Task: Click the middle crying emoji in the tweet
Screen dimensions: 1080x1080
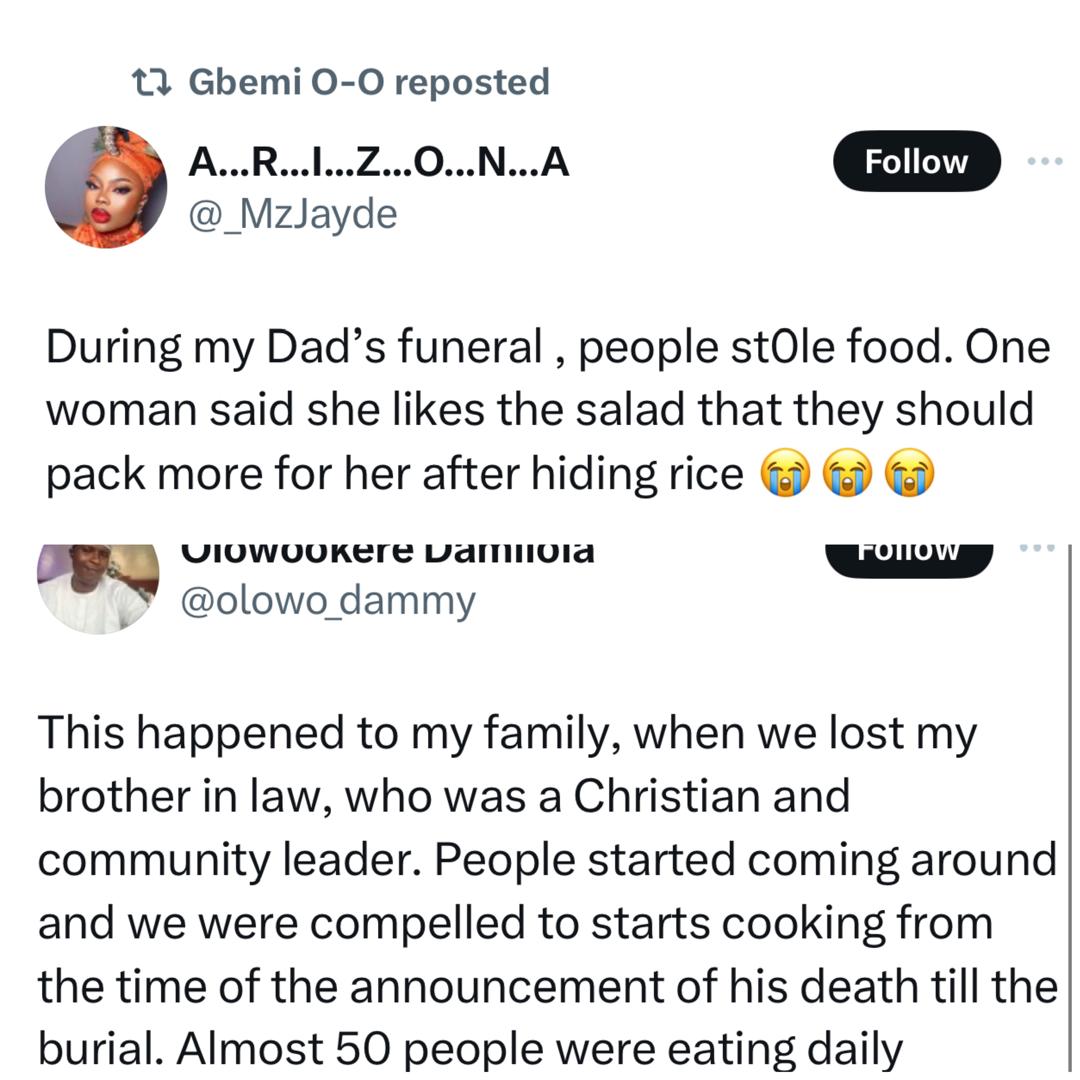Action: (846, 475)
